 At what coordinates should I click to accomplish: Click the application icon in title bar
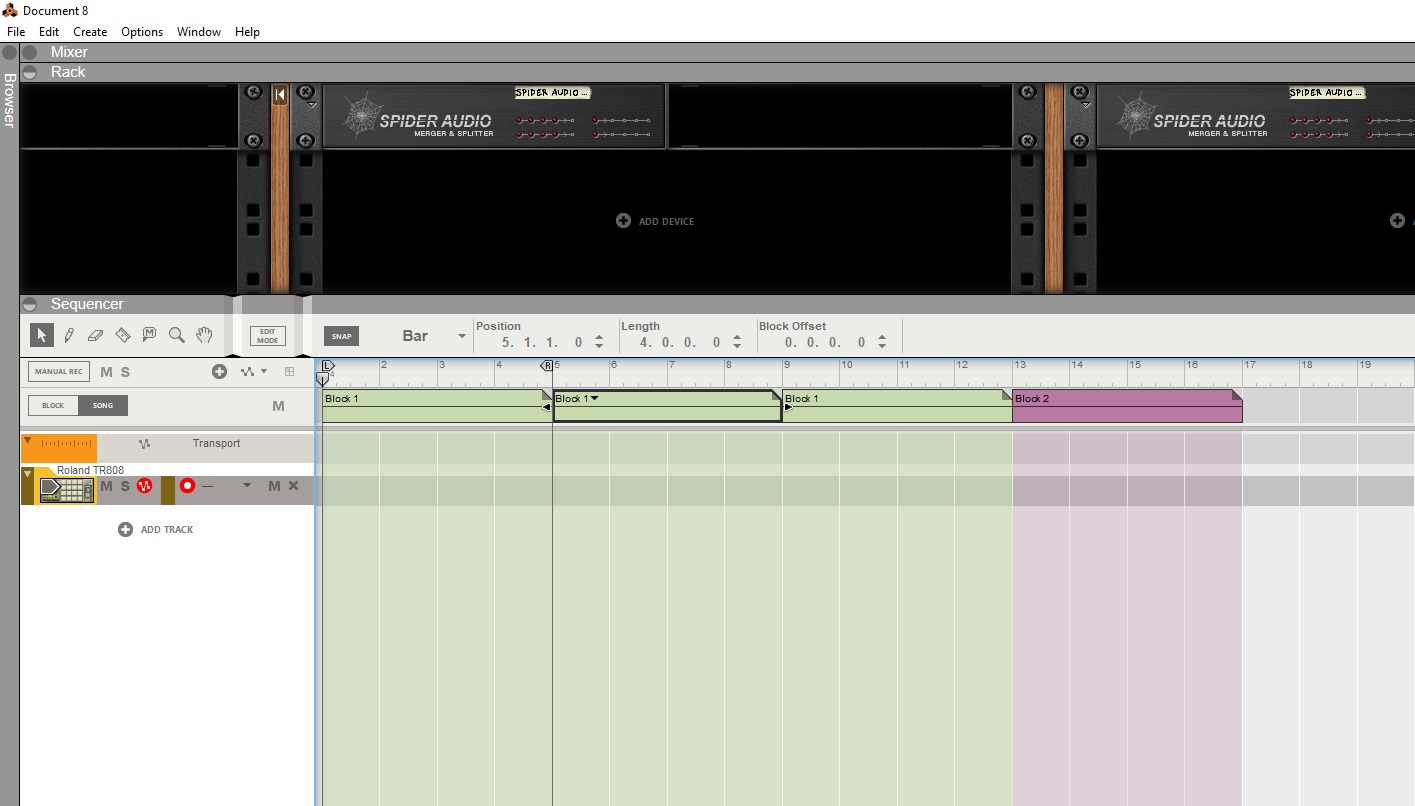tap(10, 10)
